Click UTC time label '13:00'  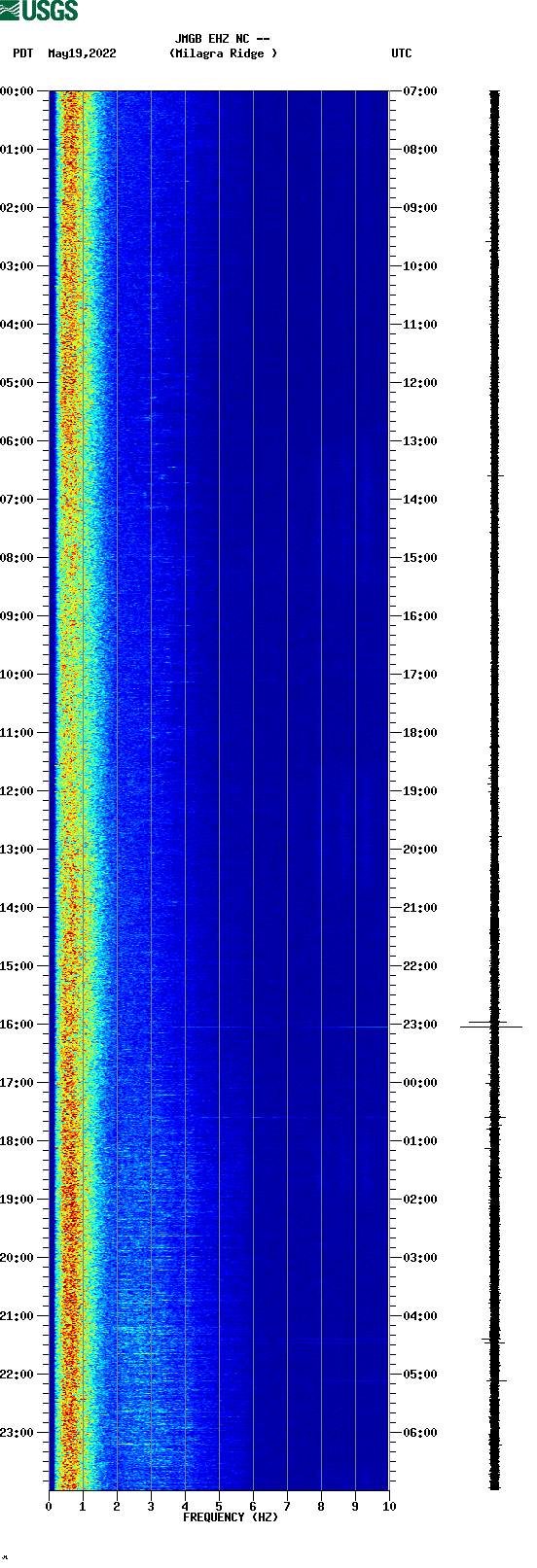[x=420, y=441]
